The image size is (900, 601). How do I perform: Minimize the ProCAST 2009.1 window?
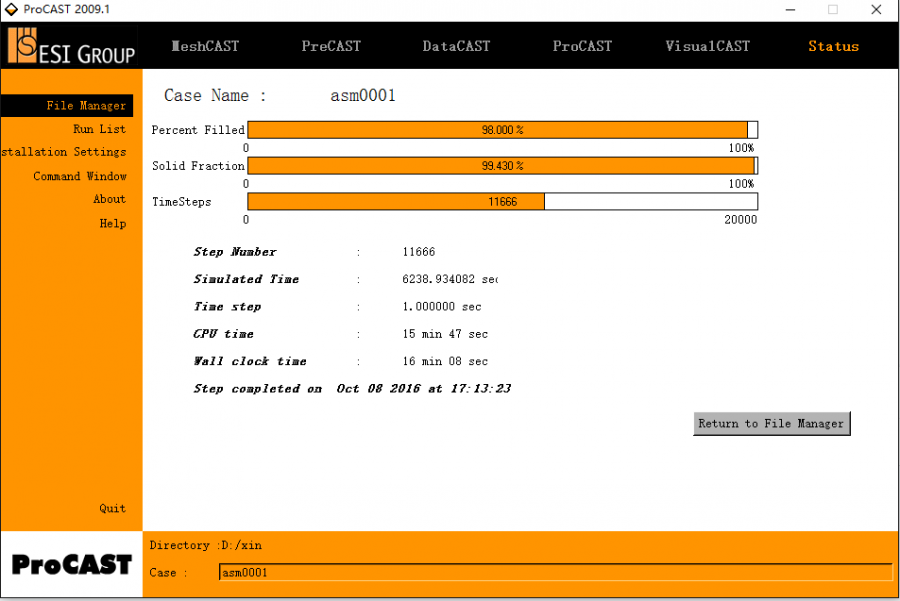point(790,10)
